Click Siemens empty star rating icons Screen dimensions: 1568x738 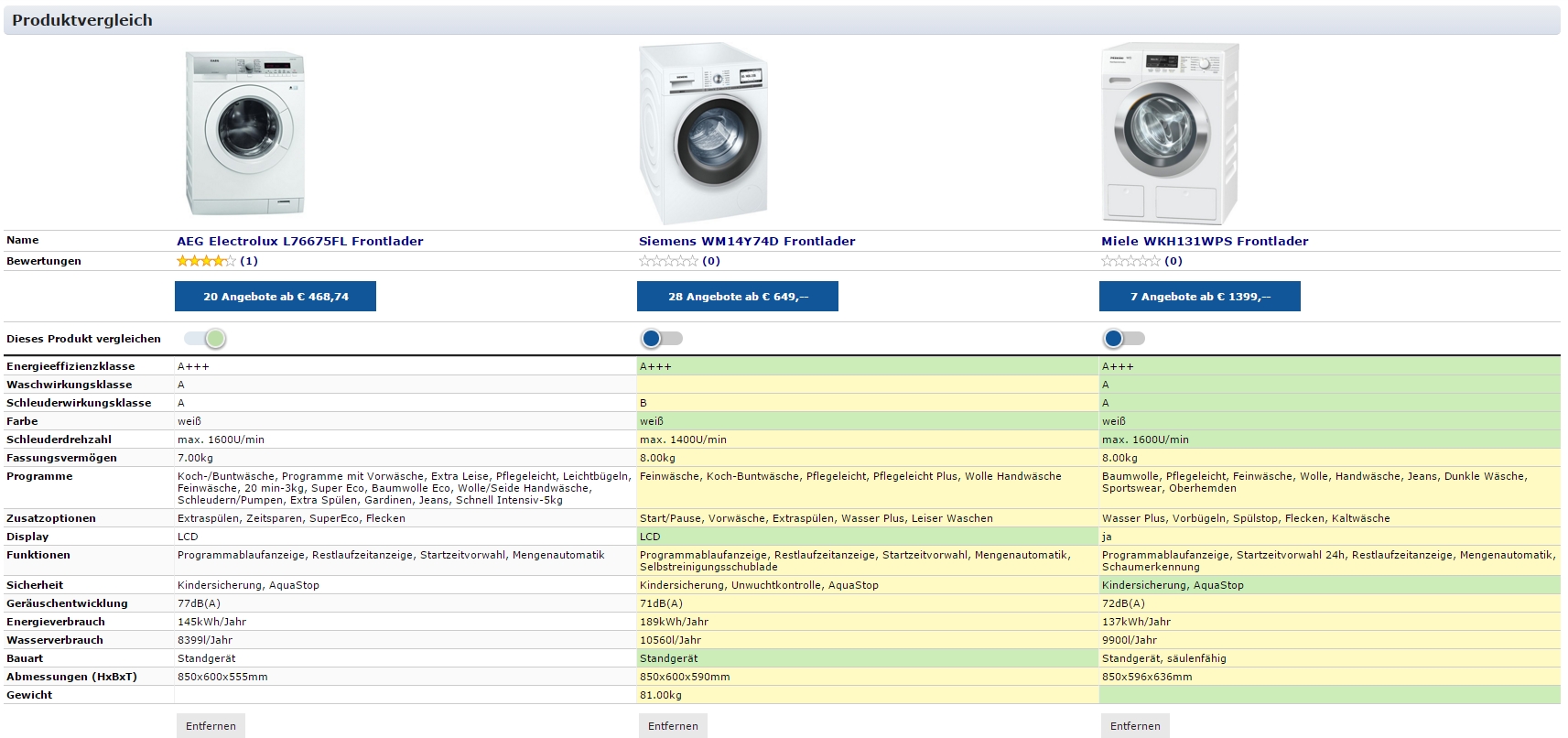click(668, 261)
